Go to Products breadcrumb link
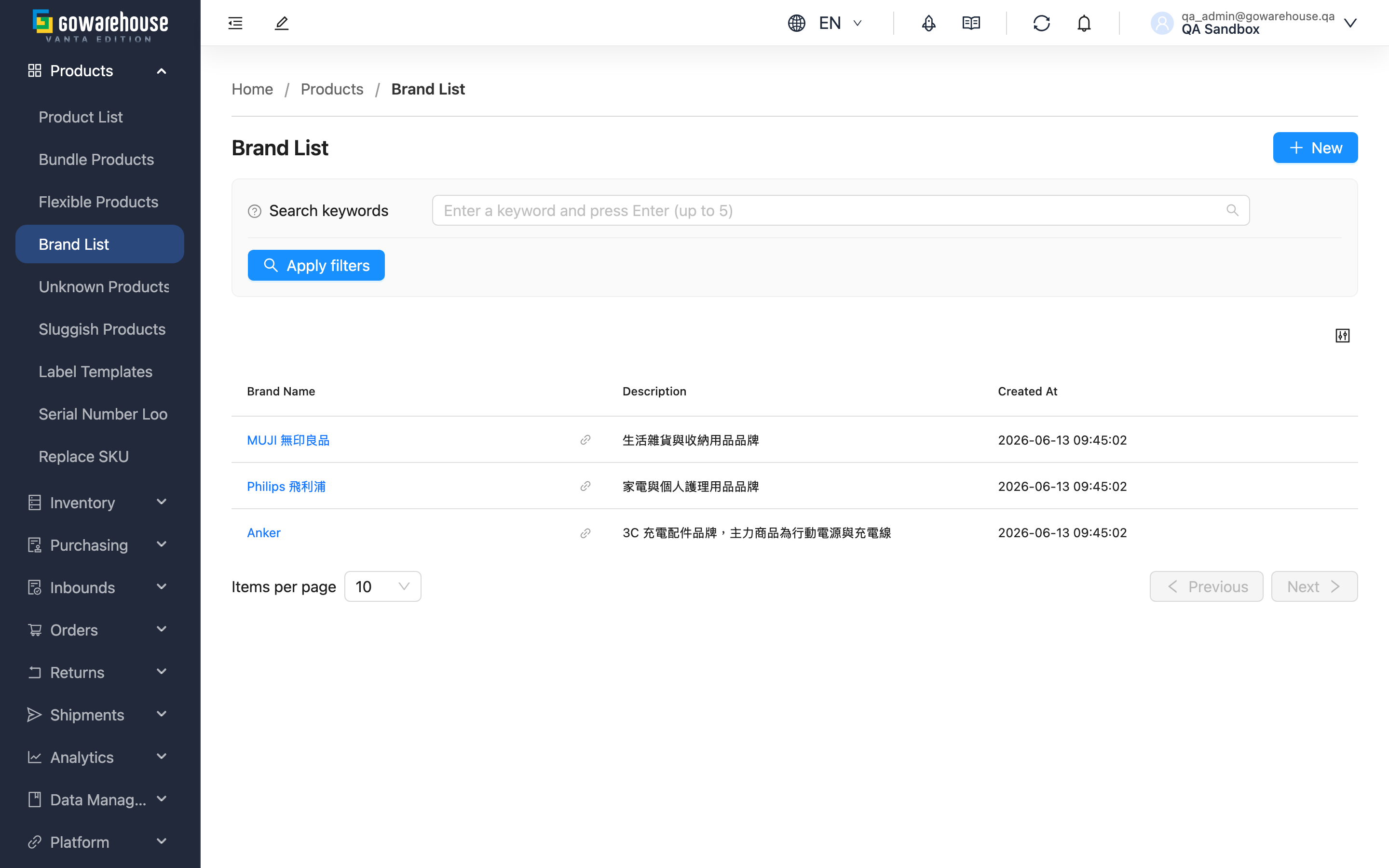Image resolution: width=1389 pixels, height=868 pixels. 332,89
